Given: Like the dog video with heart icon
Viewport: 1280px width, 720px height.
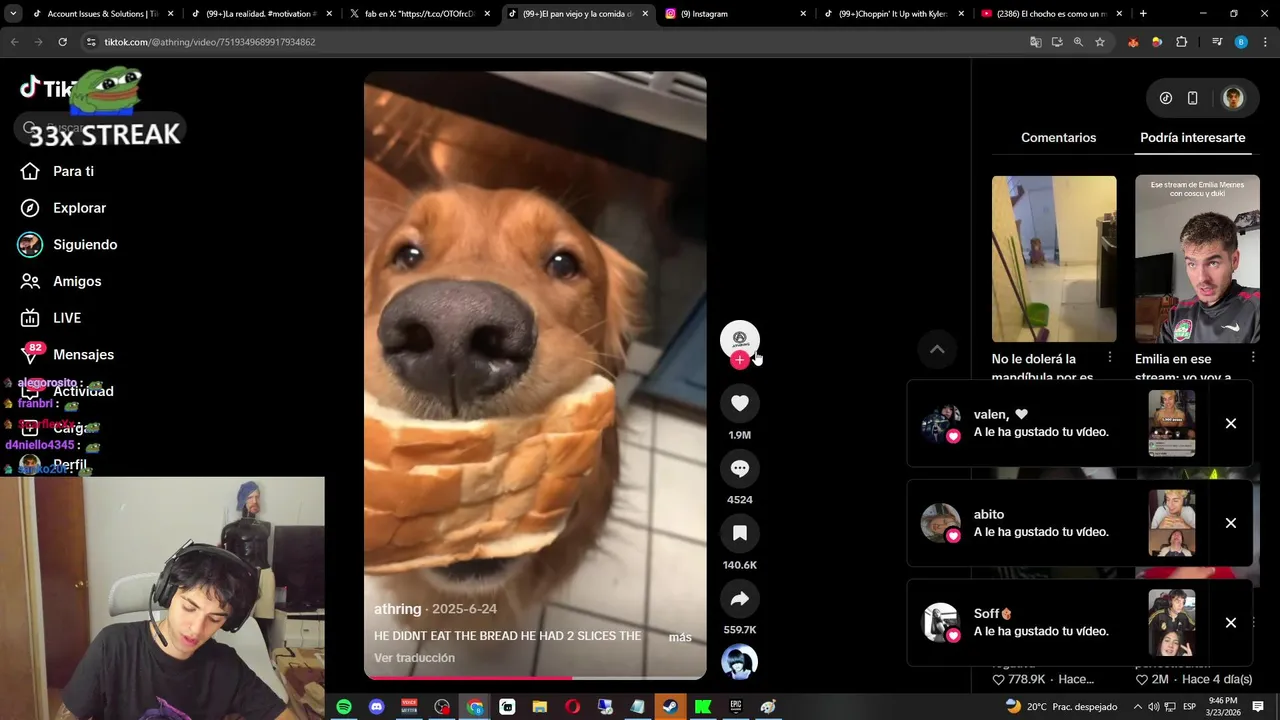Looking at the screenshot, I should pos(740,403).
